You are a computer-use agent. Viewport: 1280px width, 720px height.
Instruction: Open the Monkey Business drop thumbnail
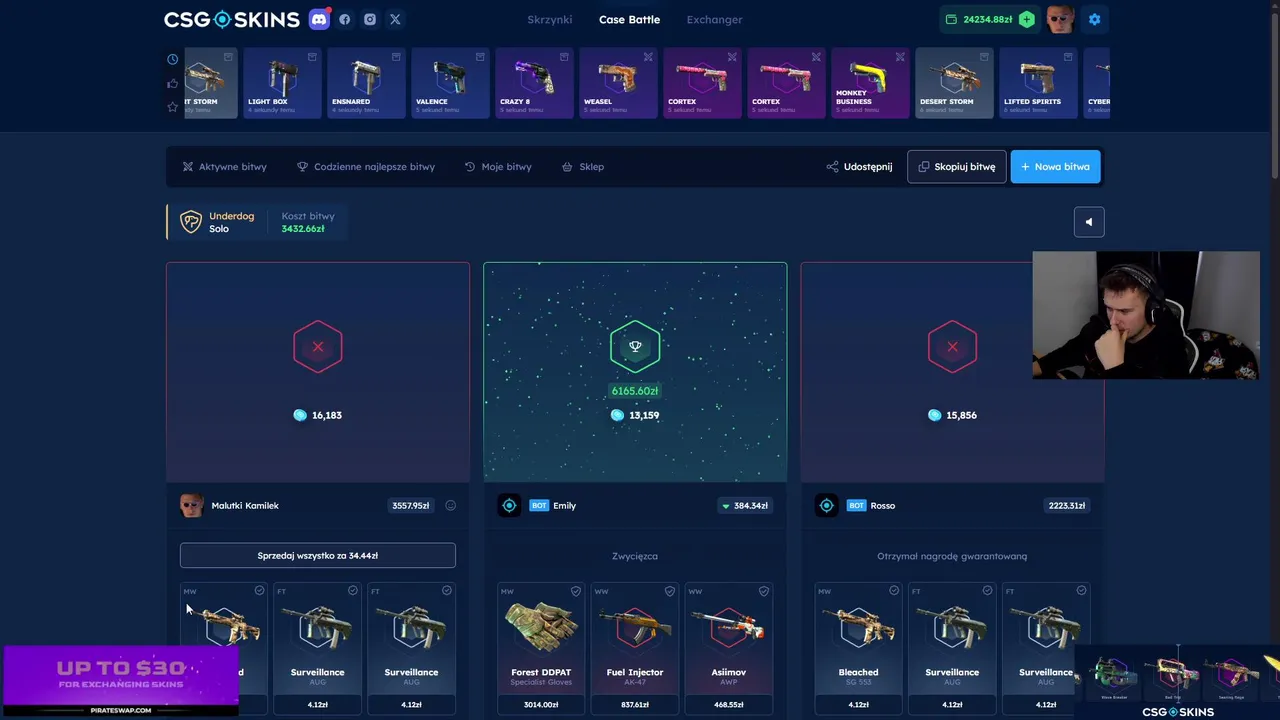click(x=870, y=84)
